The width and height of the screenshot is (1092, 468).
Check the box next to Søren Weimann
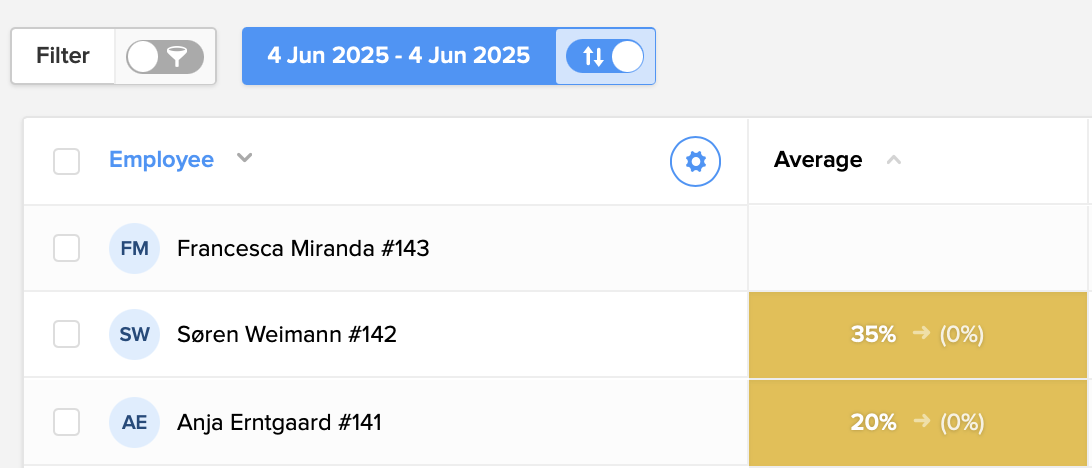(66, 334)
